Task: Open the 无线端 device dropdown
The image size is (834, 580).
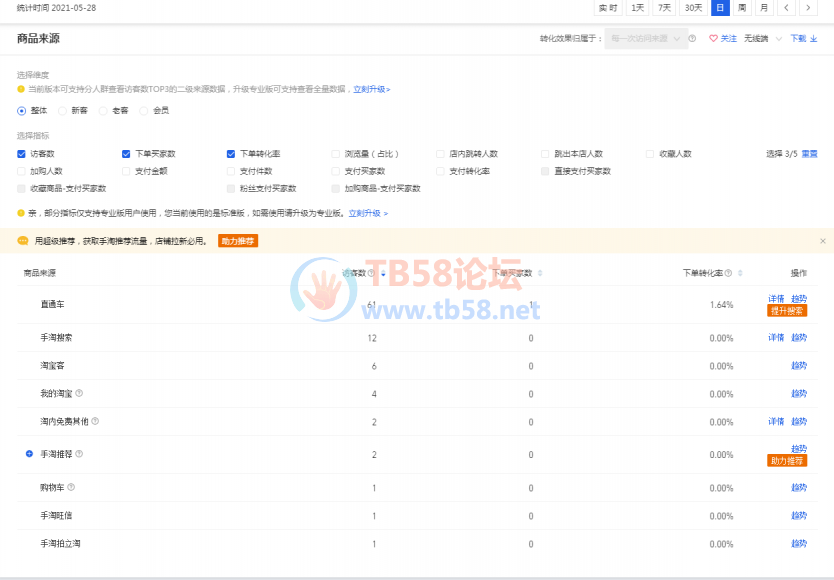Action: 762,39
